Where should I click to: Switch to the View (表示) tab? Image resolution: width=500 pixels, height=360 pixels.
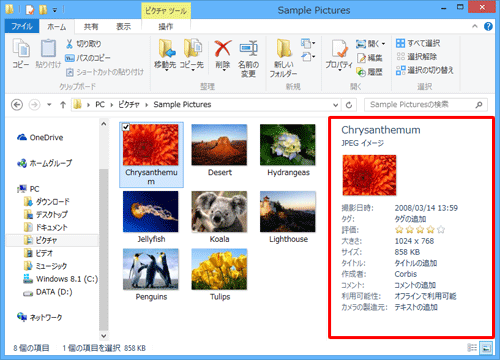[x=123, y=27]
